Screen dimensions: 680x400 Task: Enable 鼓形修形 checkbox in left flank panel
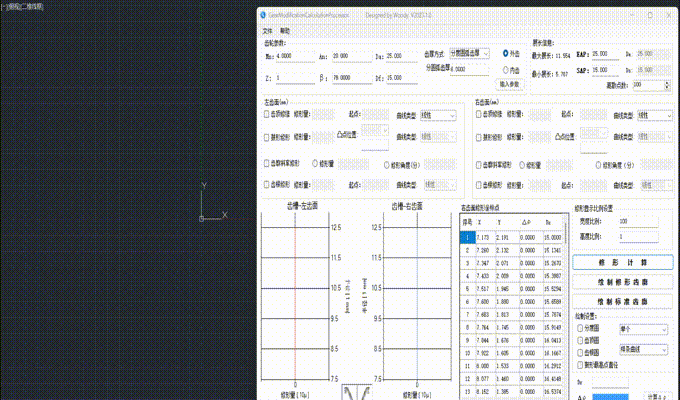point(267,137)
